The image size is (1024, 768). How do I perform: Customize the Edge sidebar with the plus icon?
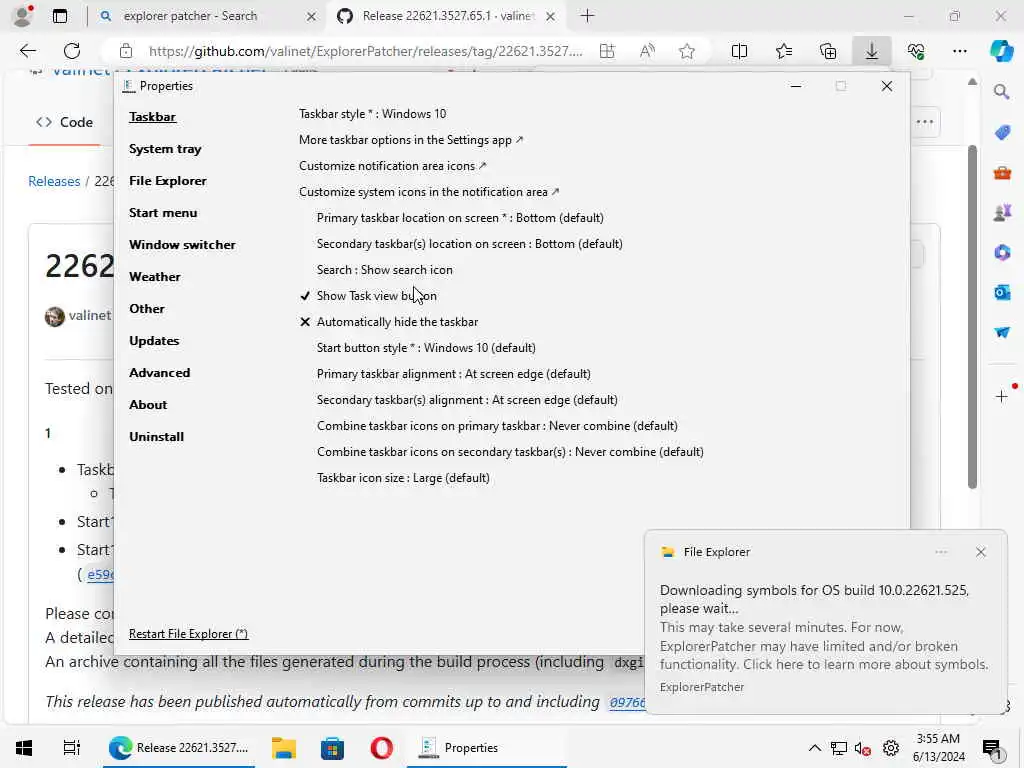(1002, 396)
